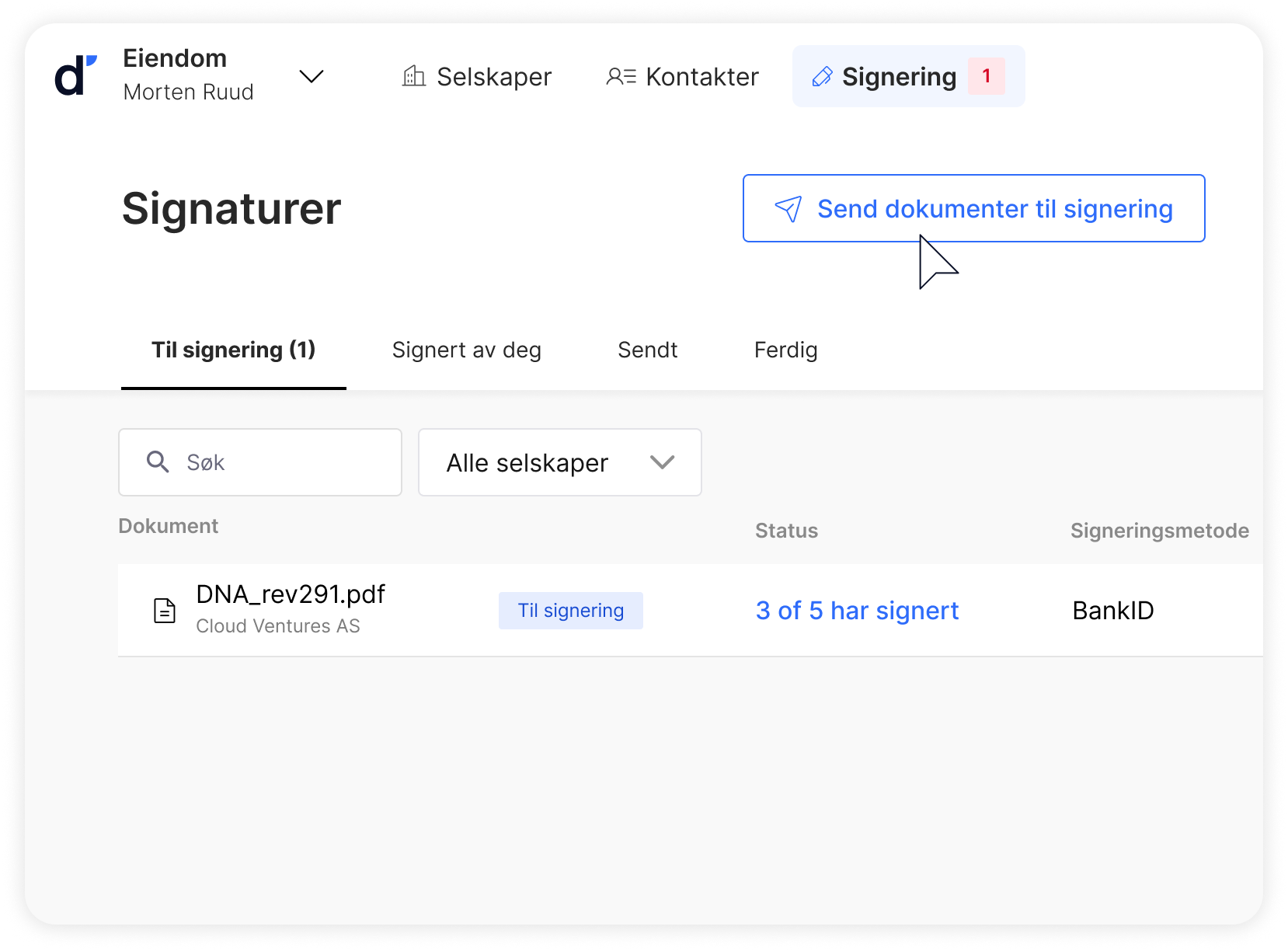1288x951 pixels.
Task: Click the paper plane send icon
Action: 788,209
